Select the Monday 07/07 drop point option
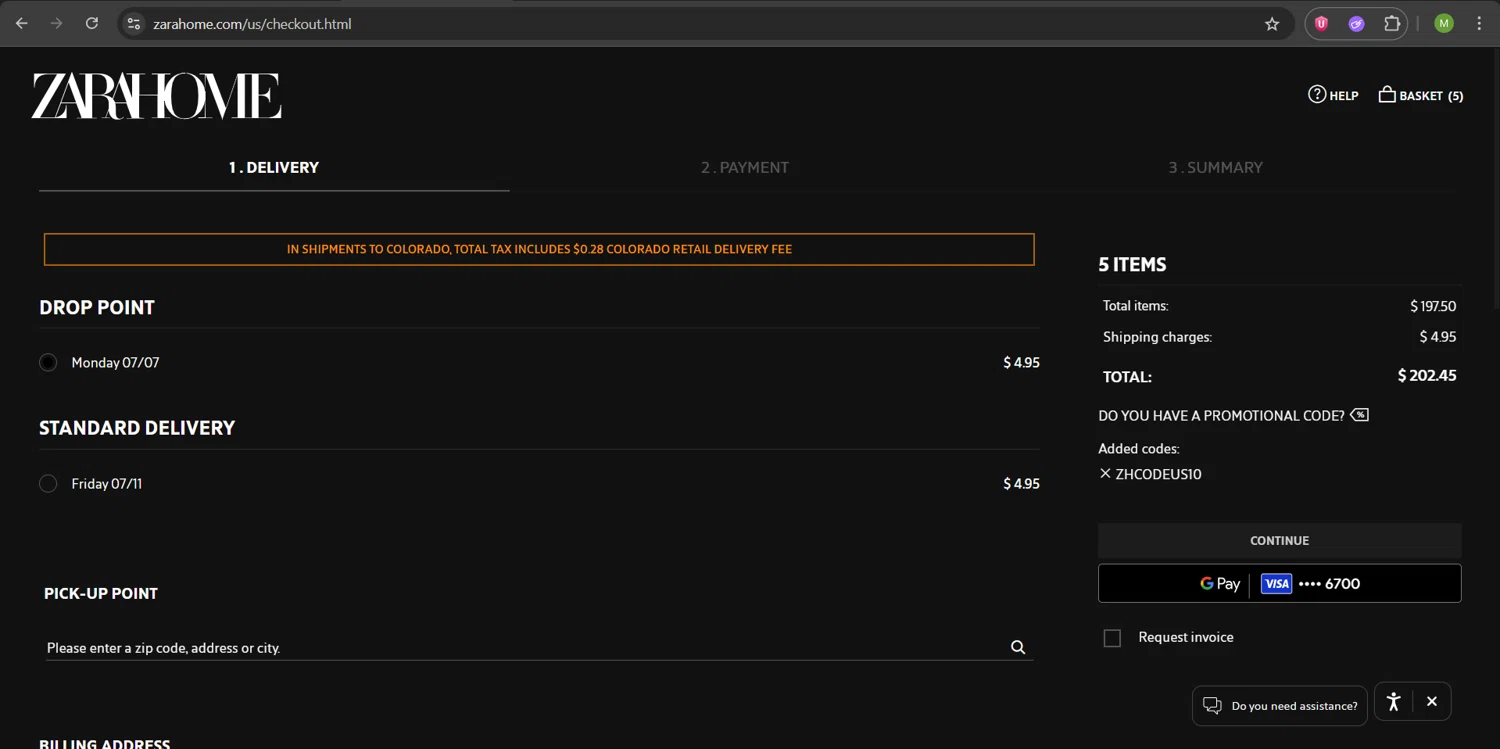 tap(48, 363)
